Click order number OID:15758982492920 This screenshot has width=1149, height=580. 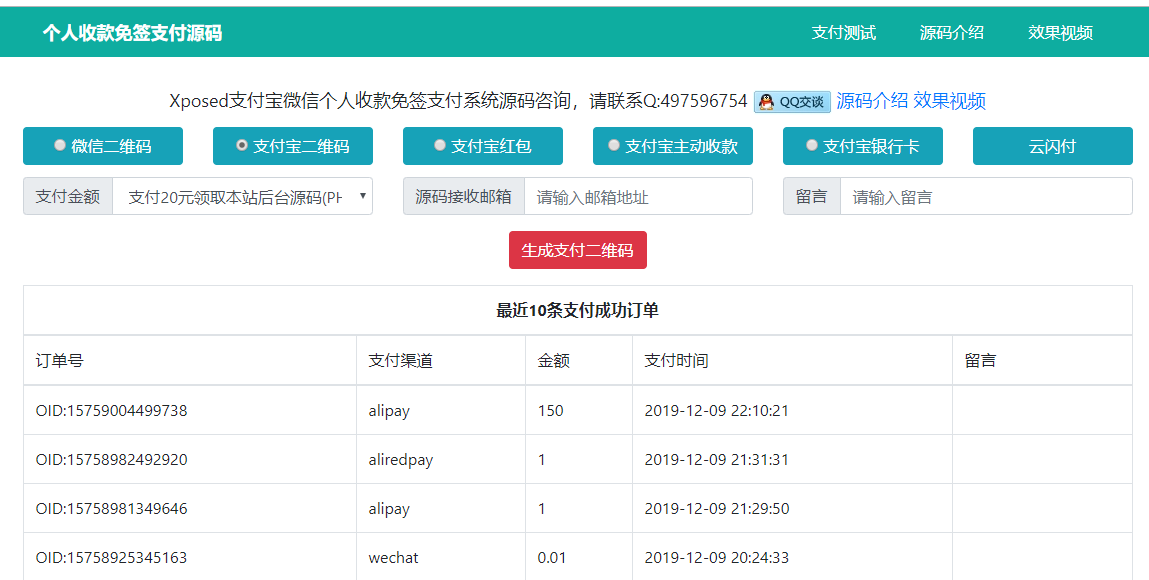point(111,460)
